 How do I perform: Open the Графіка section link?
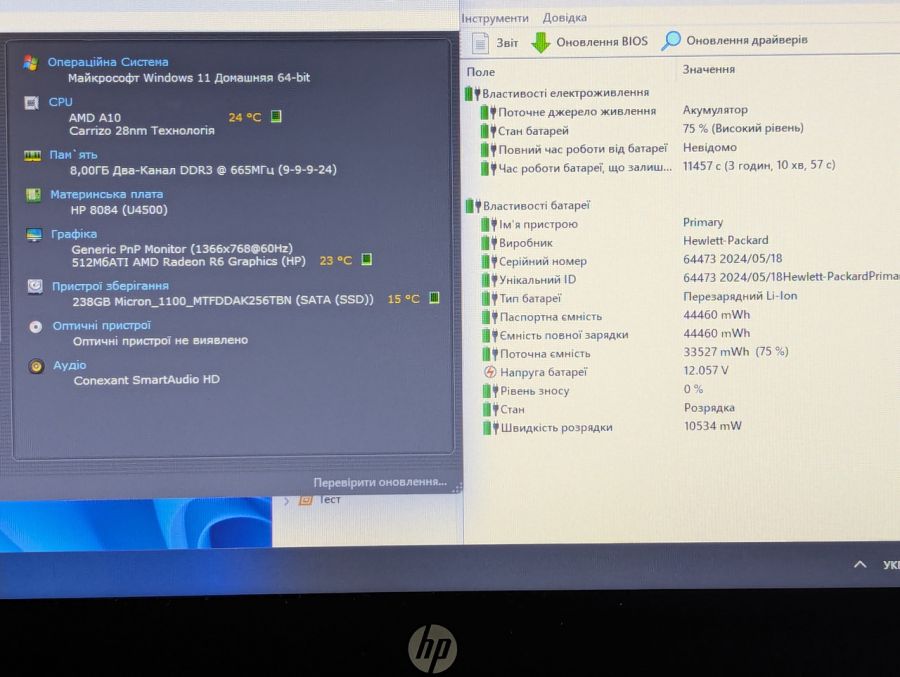73,234
